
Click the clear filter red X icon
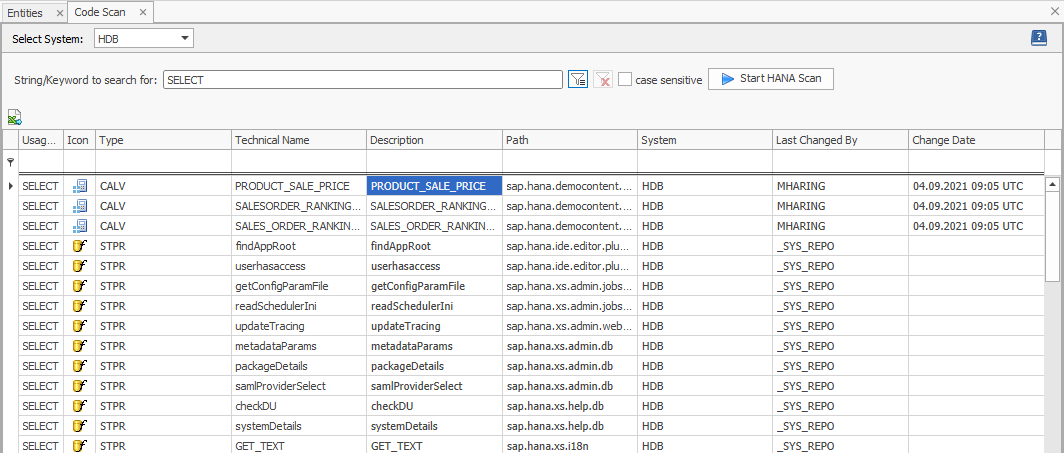click(x=602, y=80)
